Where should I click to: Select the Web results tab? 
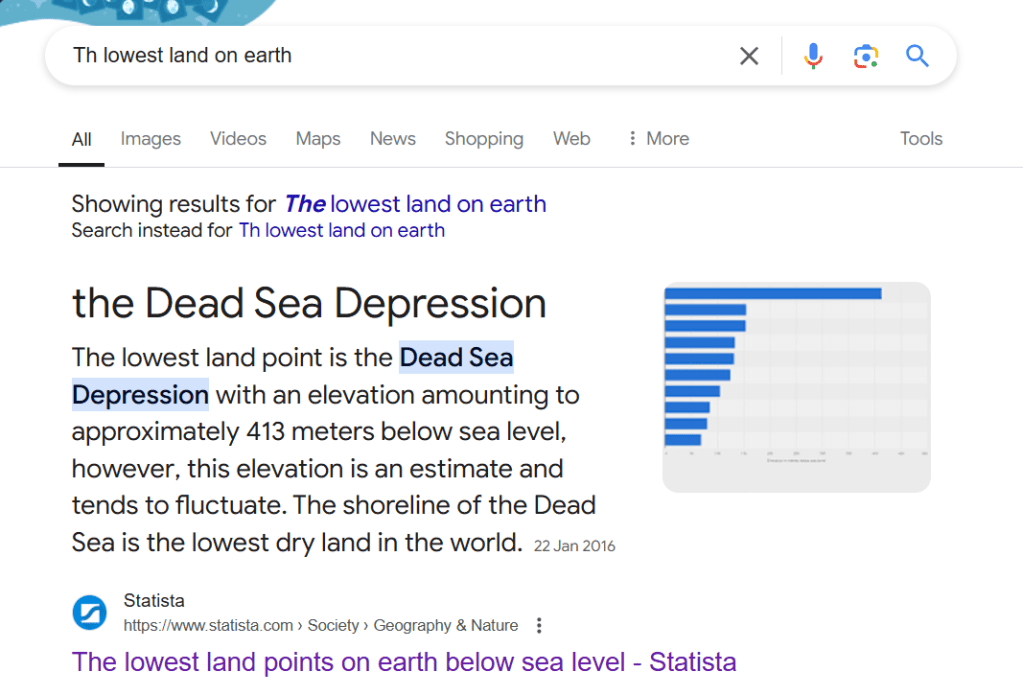click(x=571, y=139)
